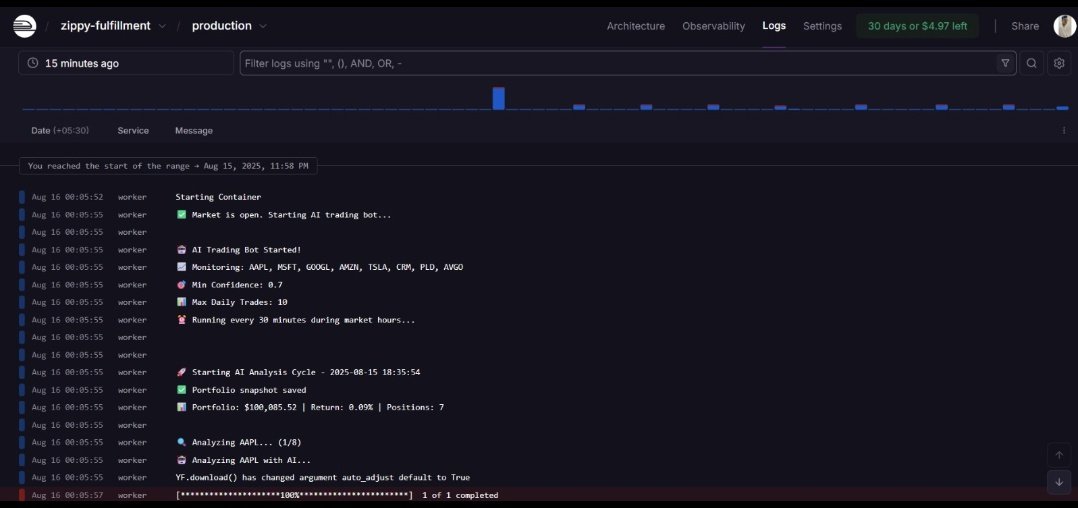
Task: Click the 30 days or $4.97 left badge
Action: (x=917, y=26)
